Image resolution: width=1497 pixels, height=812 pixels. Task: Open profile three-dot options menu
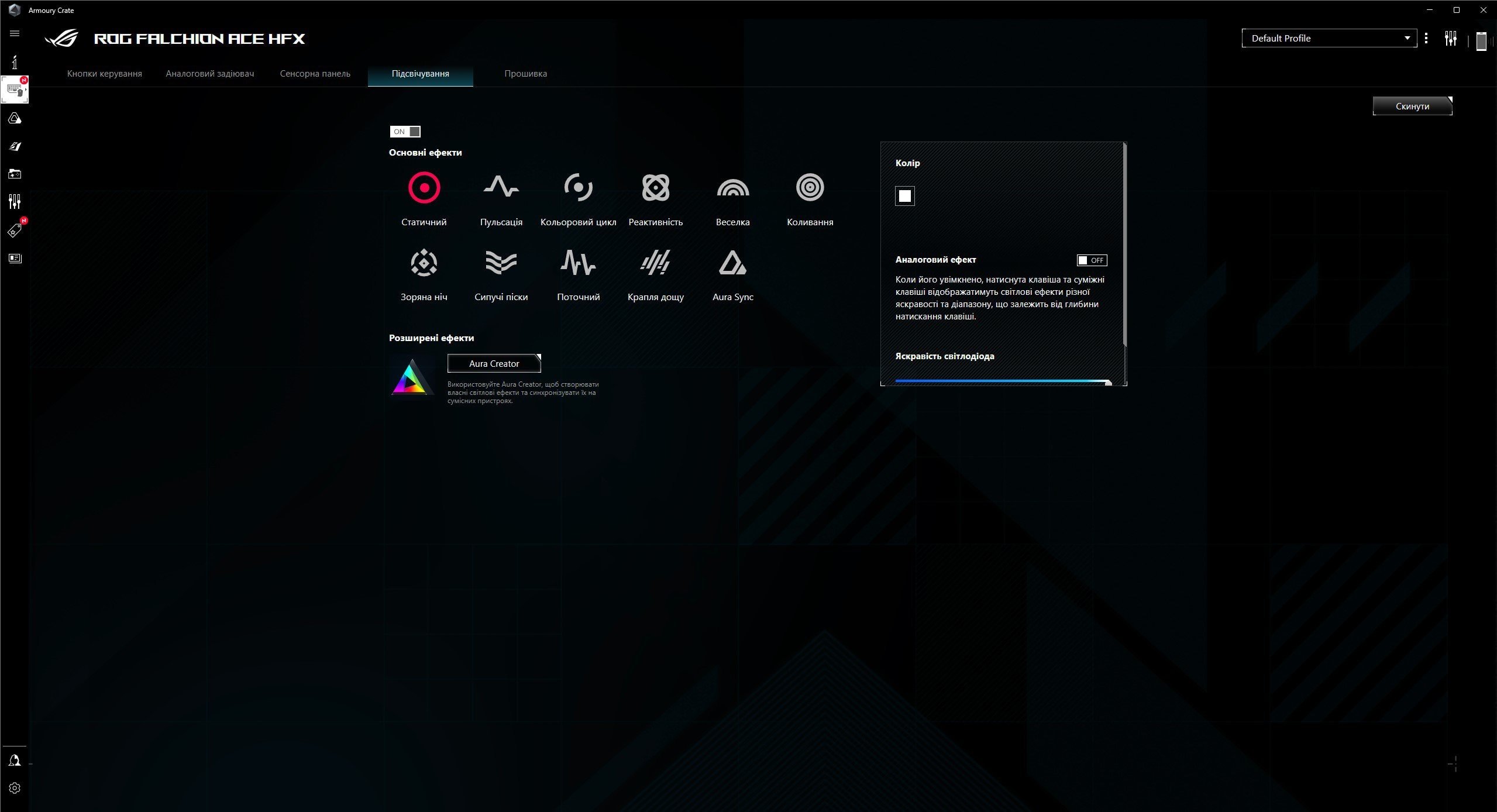click(1426, 38)
